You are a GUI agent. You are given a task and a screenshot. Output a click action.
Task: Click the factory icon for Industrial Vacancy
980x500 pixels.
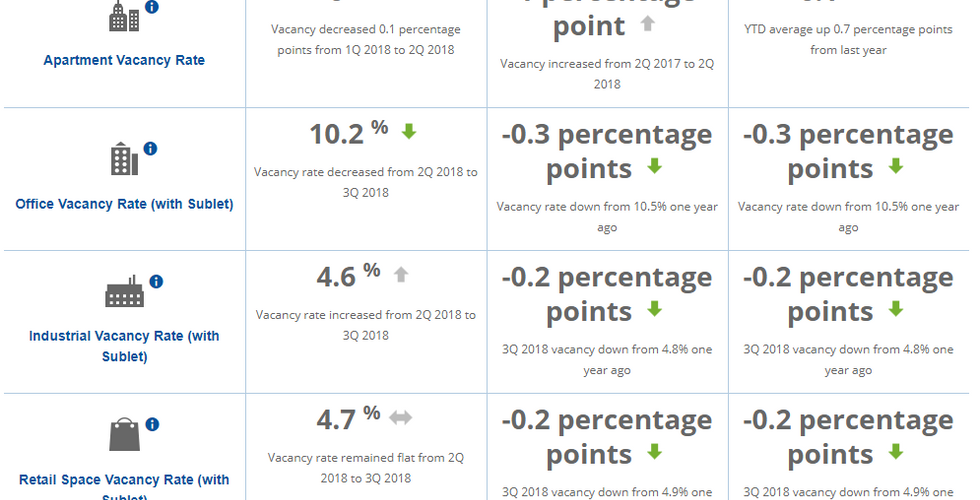click(x=125, y=292)
